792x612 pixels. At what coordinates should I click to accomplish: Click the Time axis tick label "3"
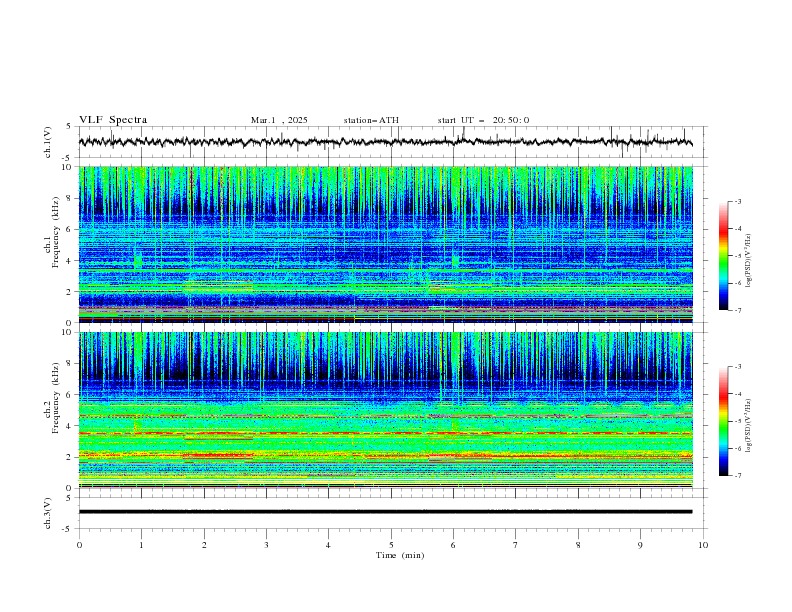point(266,545)
